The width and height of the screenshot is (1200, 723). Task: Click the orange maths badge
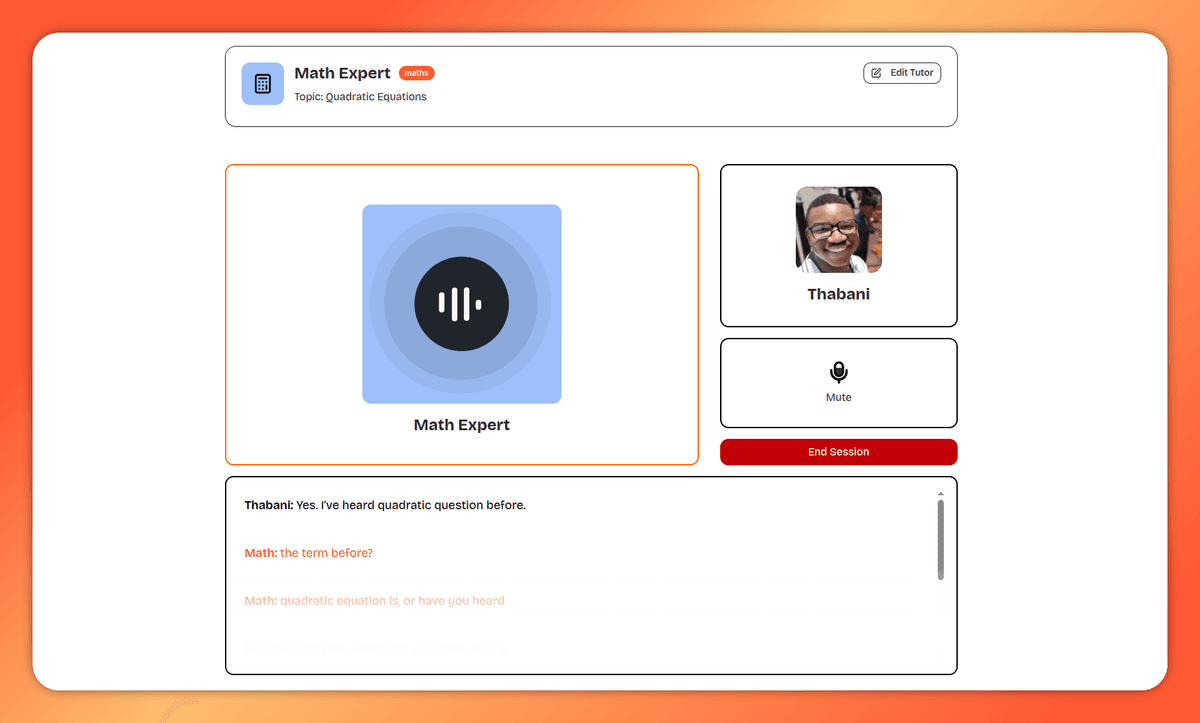[416, 73]
